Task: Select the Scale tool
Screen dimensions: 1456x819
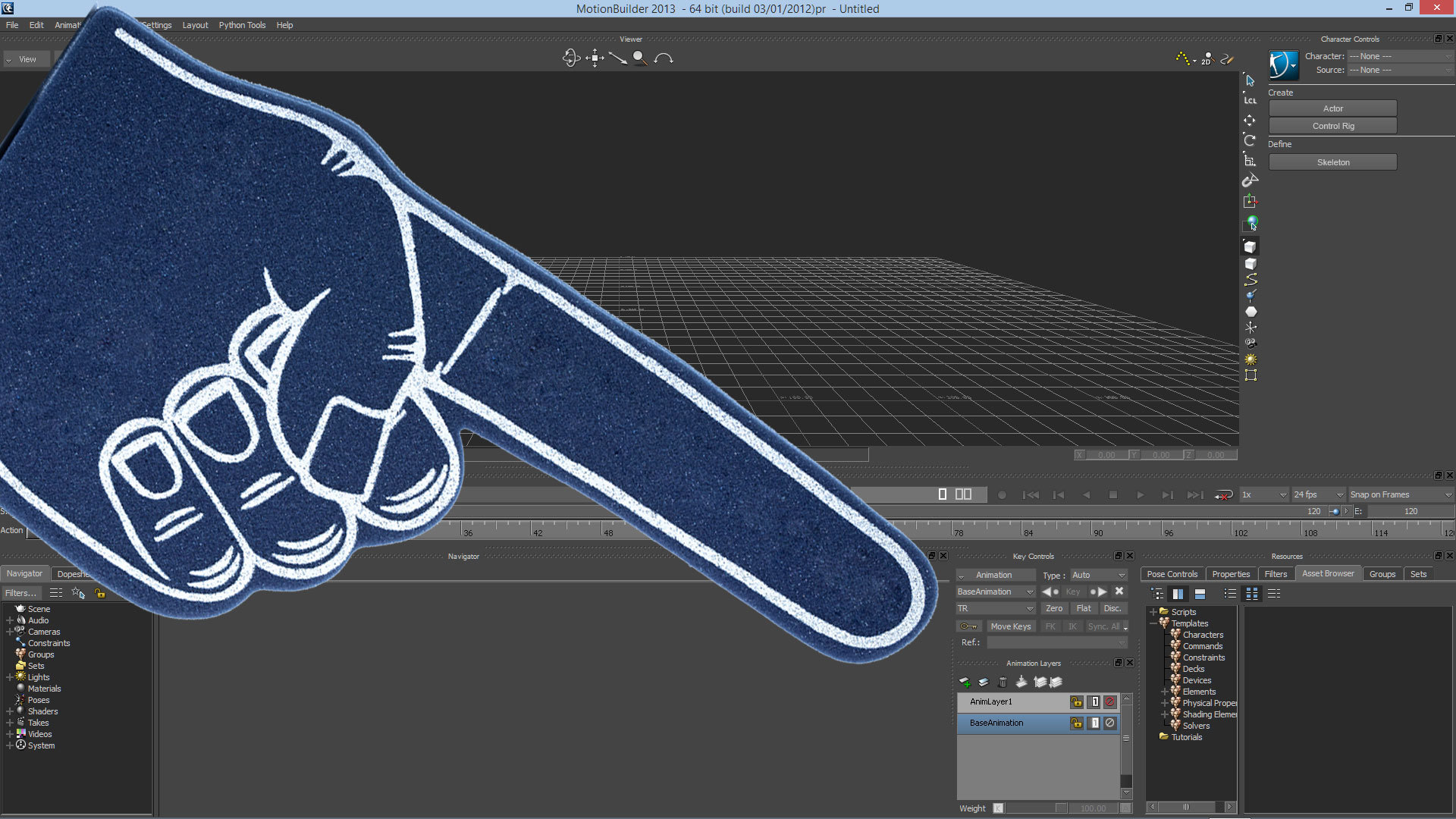Action: point(1250,160)
